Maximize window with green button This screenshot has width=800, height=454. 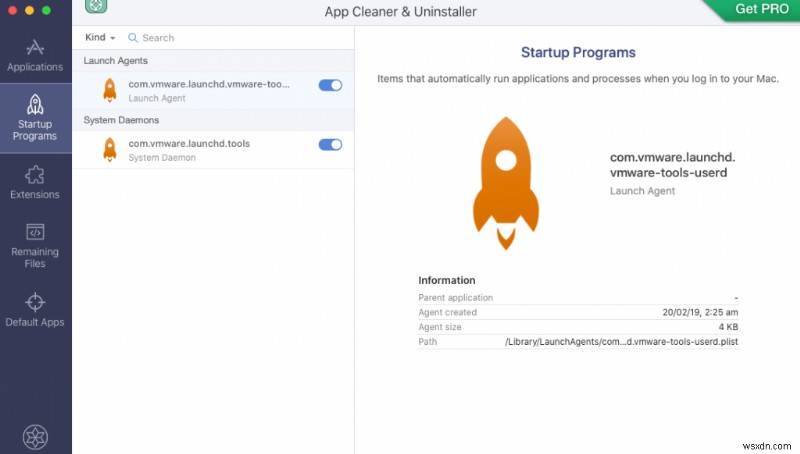coord(46,10)
